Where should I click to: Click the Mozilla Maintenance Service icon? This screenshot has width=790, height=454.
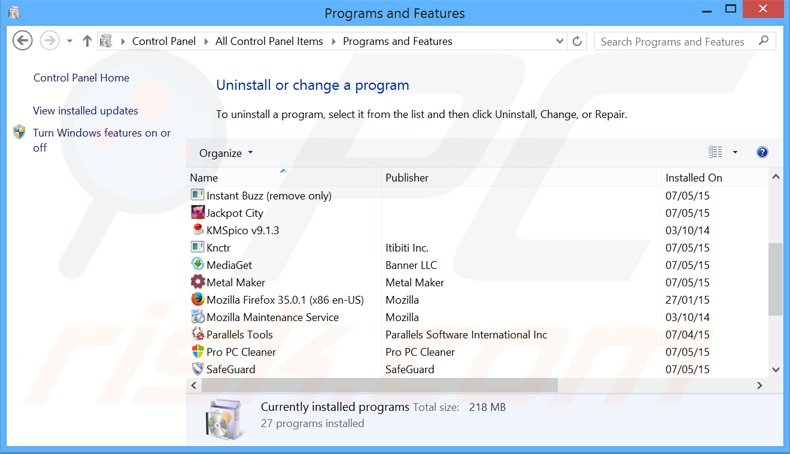pos(198,316)
